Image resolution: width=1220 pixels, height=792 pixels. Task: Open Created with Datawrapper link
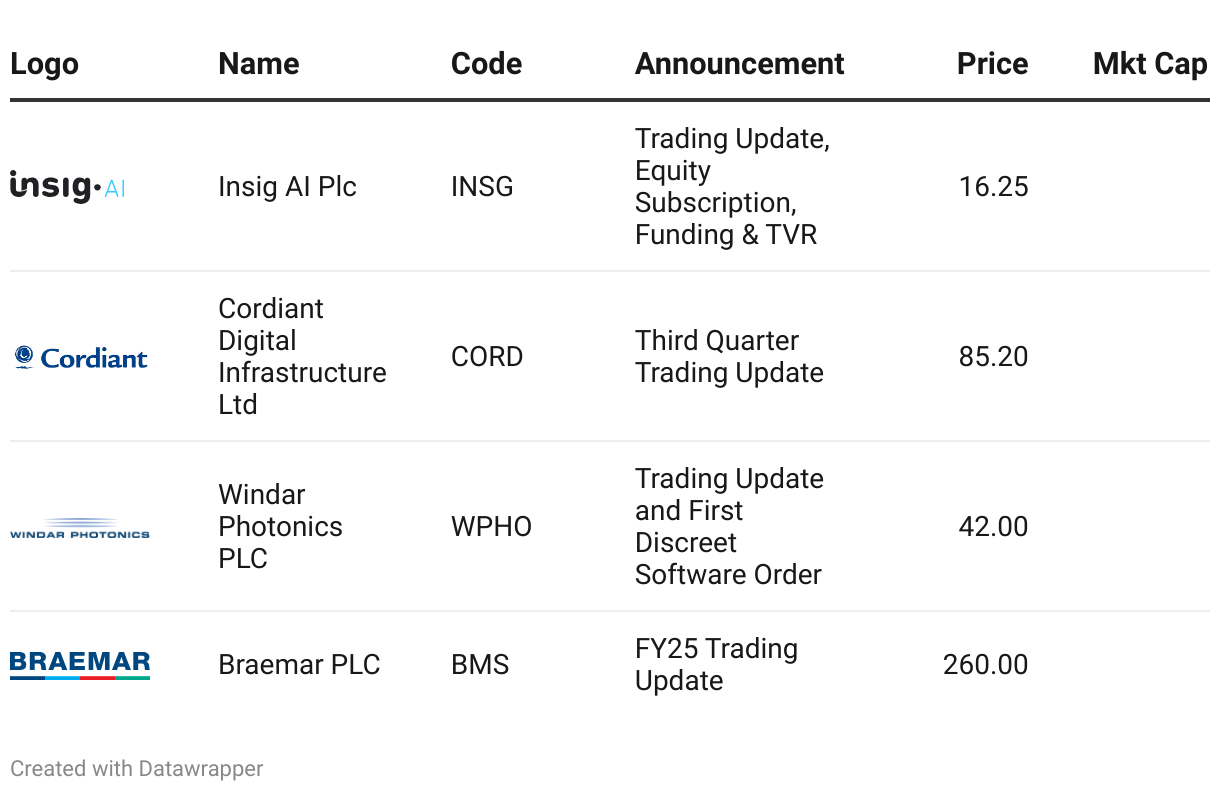point(137,769)
